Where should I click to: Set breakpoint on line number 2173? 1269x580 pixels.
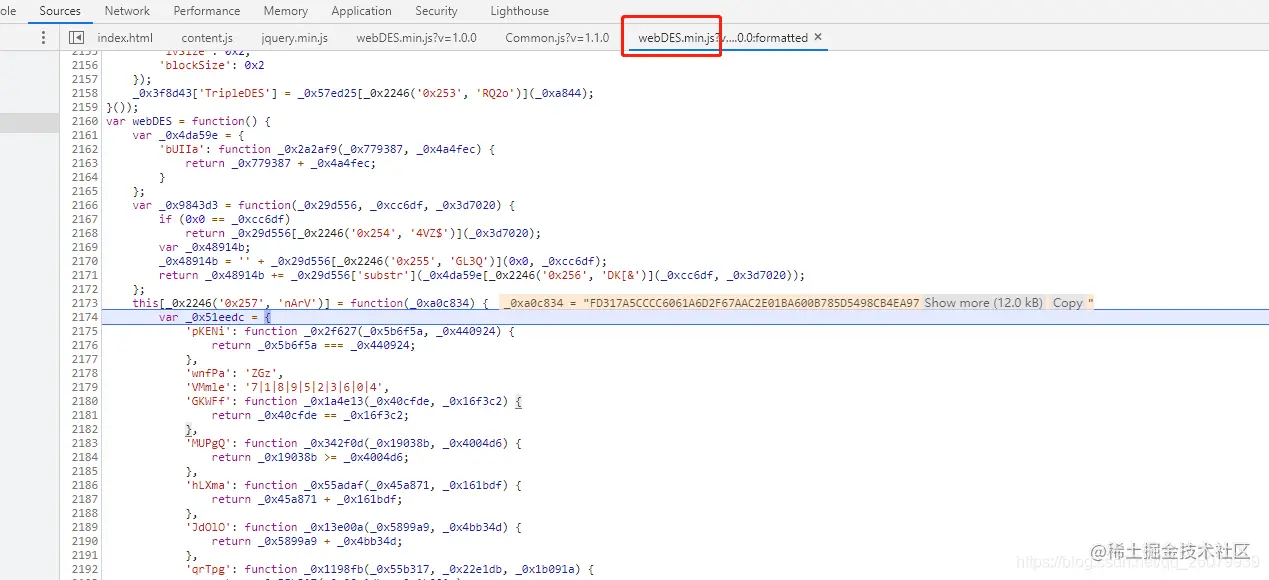(x=85, y=303)
